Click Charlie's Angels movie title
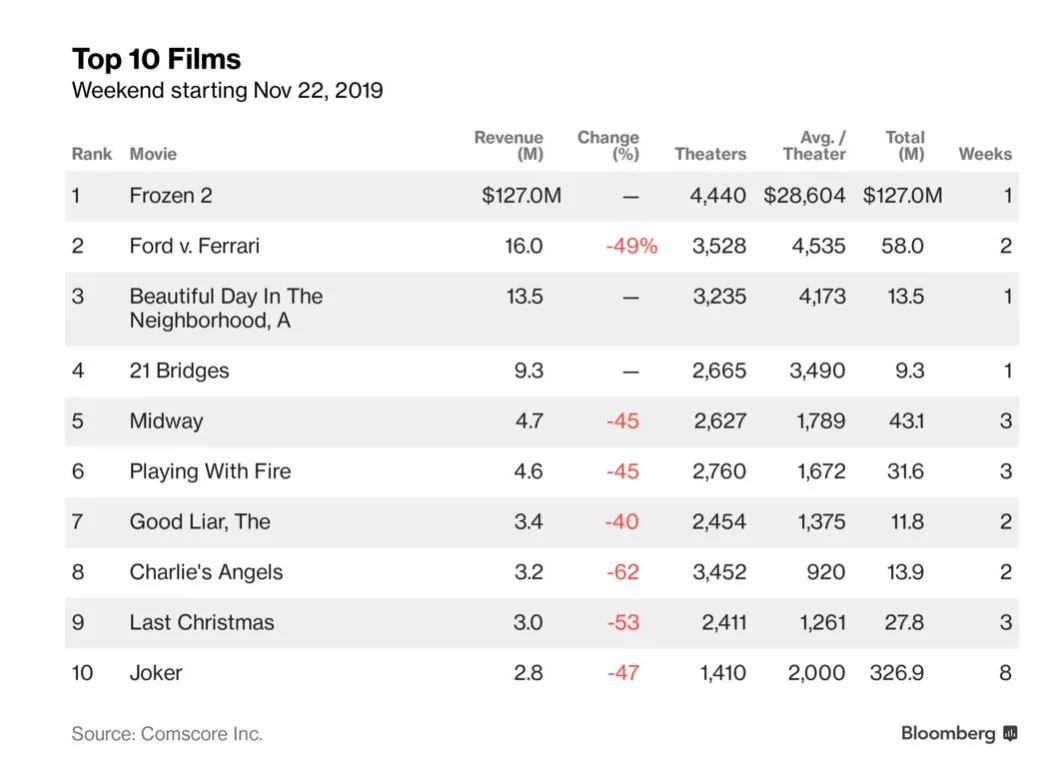The height and width of the screenshot is (780, 1060). [206, 572]
